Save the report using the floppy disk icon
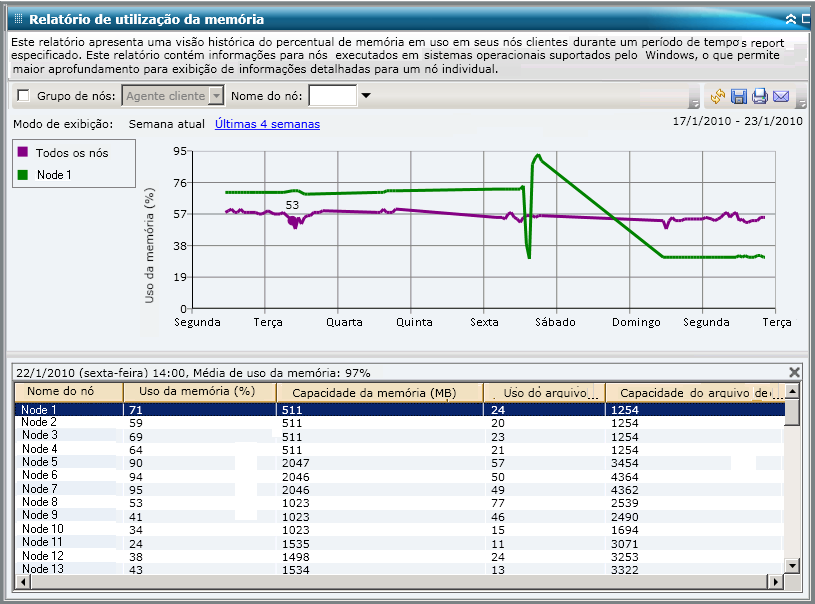This screenshot has height=604, width=815. [x=739, y=97]
